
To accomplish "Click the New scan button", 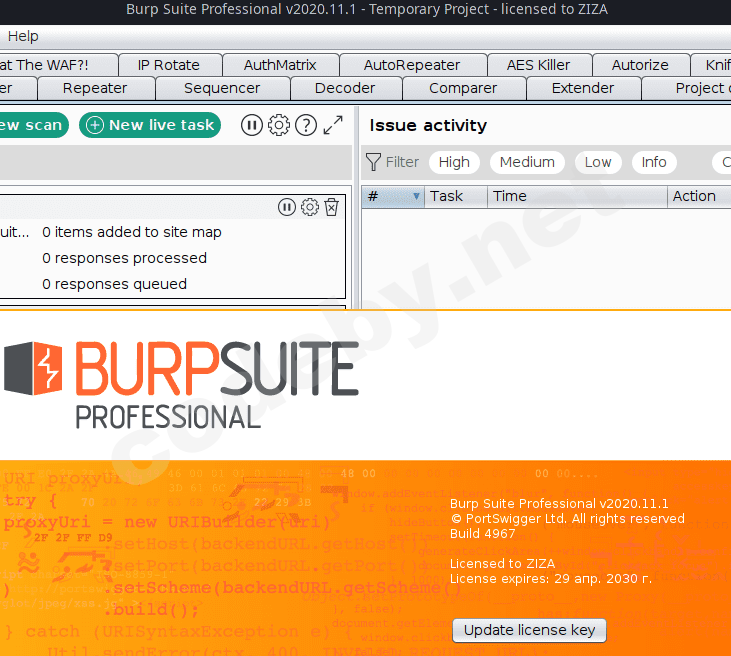I will tap(34, 125).
